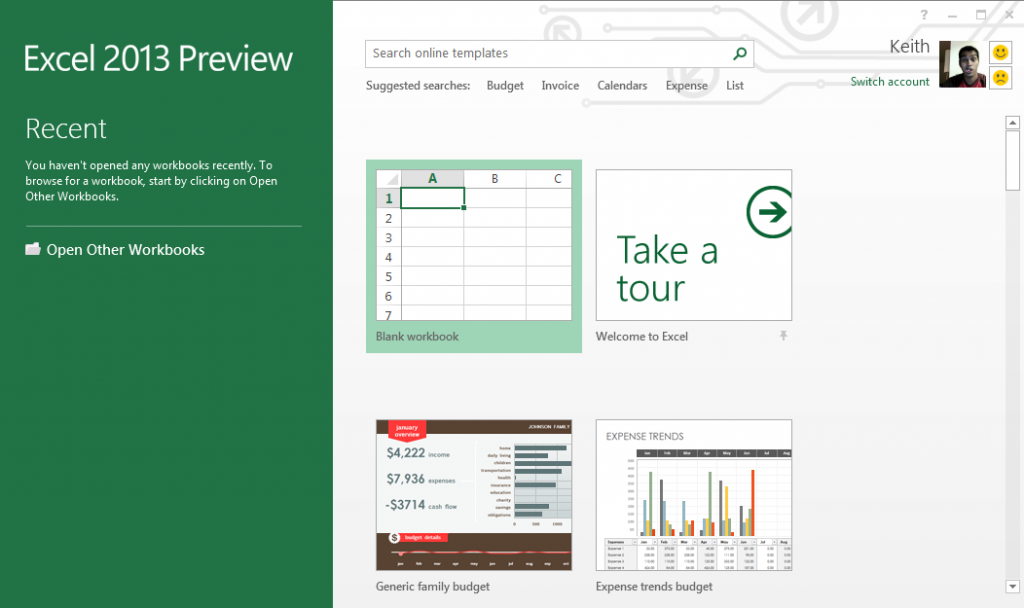Click the Blank workbook caption
This screenshot has height=608, width=1024.
(417, 336)
